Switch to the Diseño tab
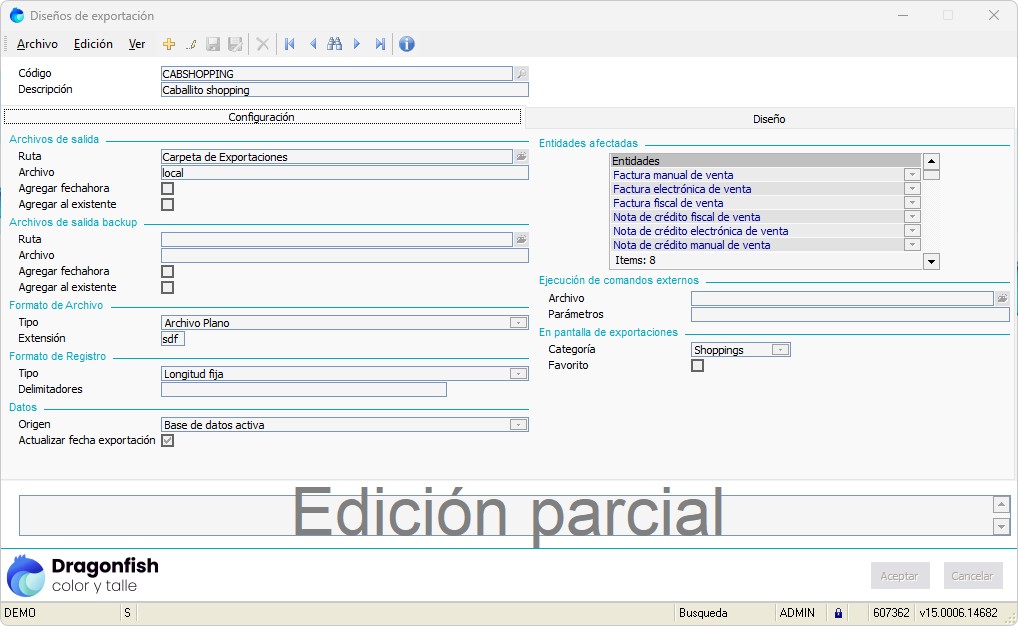1018x626 pixels. tap(769, 119)
